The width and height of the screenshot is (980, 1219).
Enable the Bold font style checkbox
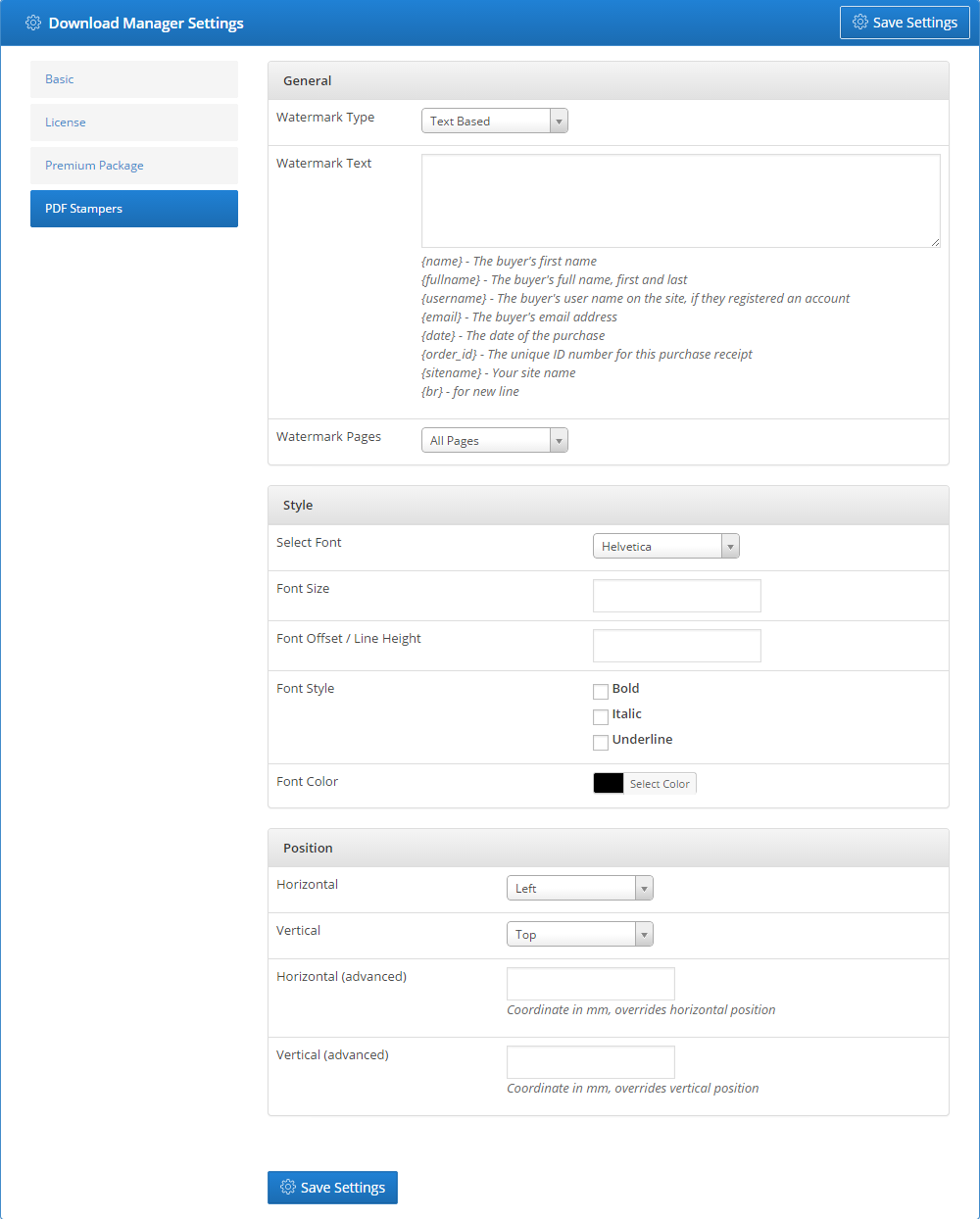tap(601, 692)
